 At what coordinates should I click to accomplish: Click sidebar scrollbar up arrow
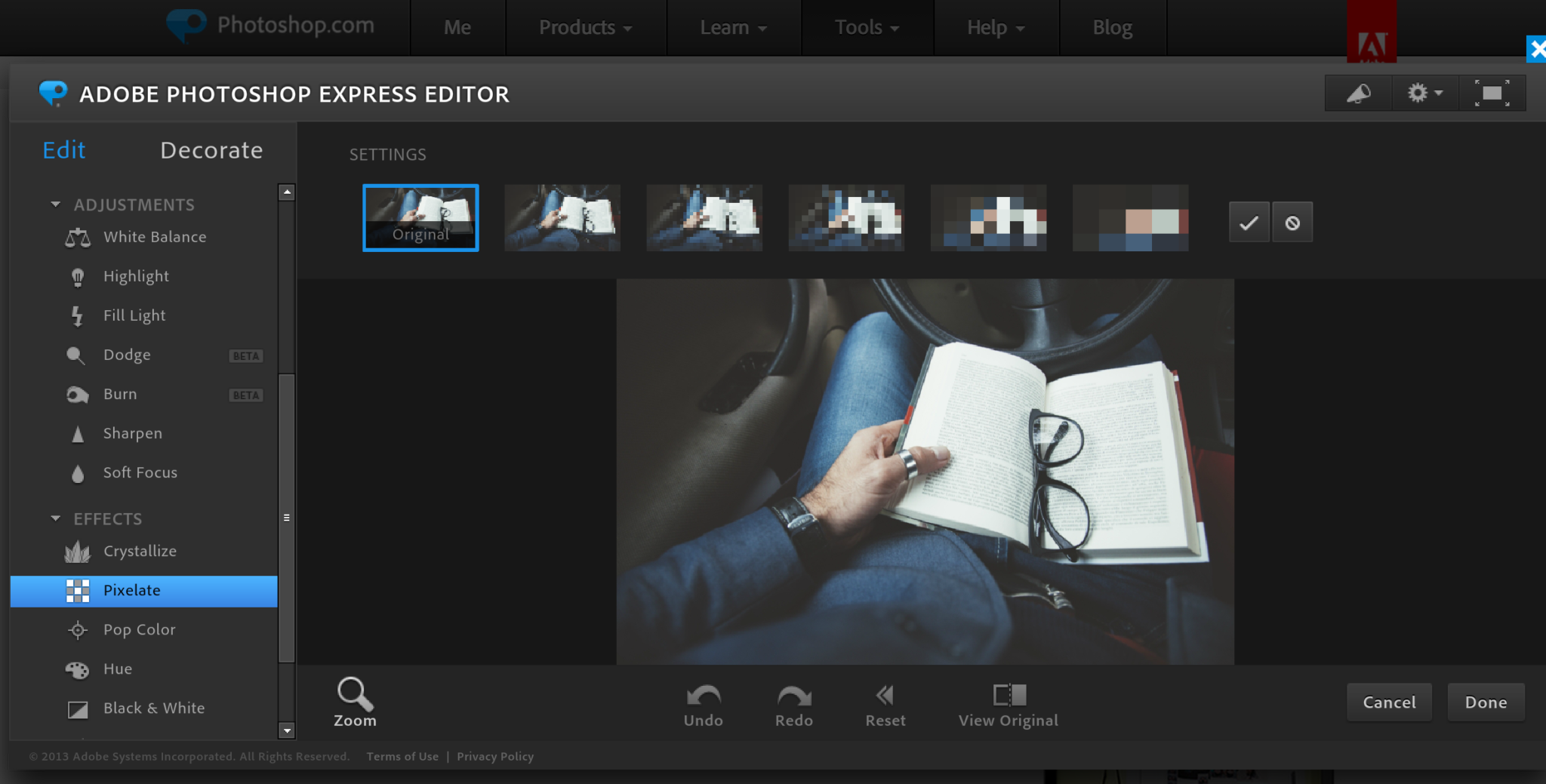[x=287, y=192]
